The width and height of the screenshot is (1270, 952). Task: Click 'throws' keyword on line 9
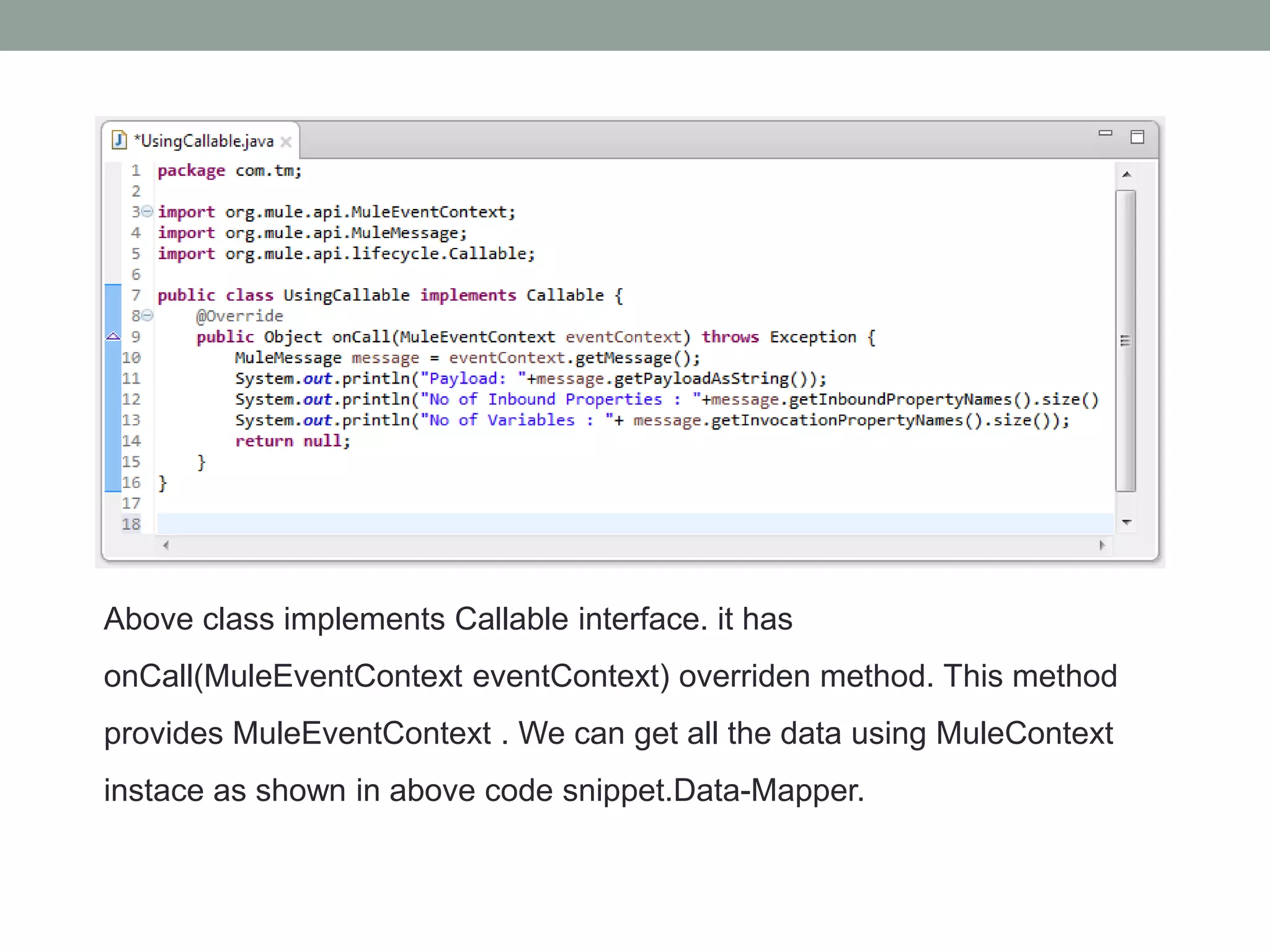730,337
